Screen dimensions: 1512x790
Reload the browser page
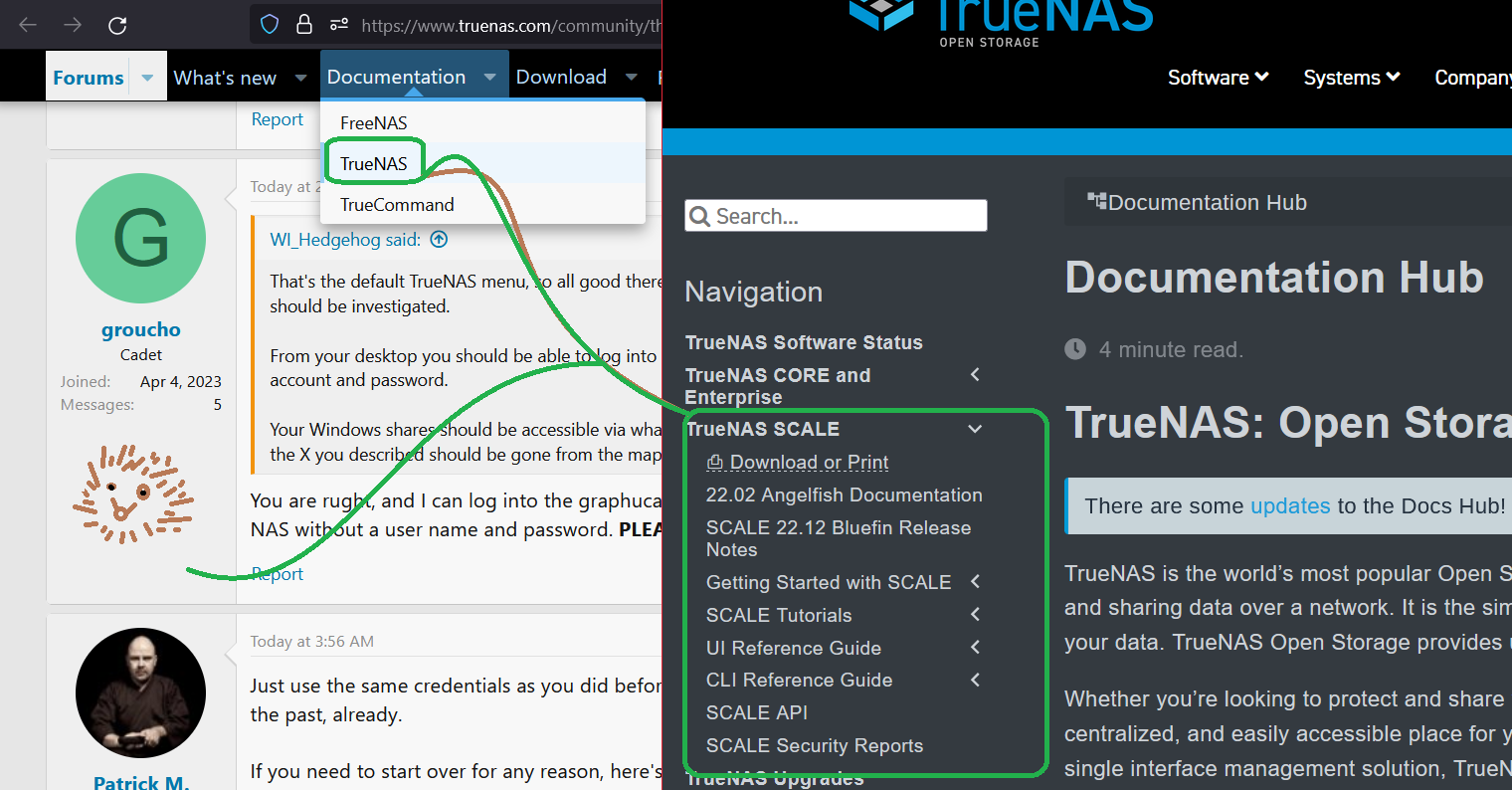point(117,25)
